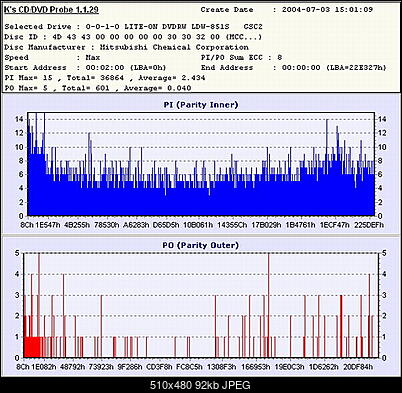Click the 225DEFh label on PI chart axis
The height and width of the screenshot is (393, 402).
(369, 225)
